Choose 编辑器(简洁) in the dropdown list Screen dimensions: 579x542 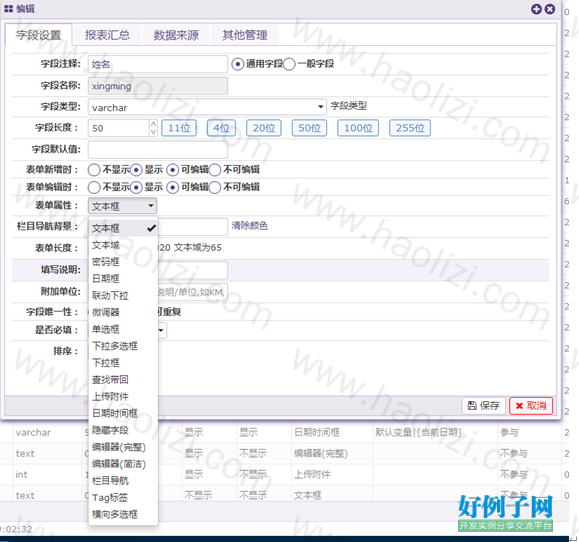click(x=123, y=464)
